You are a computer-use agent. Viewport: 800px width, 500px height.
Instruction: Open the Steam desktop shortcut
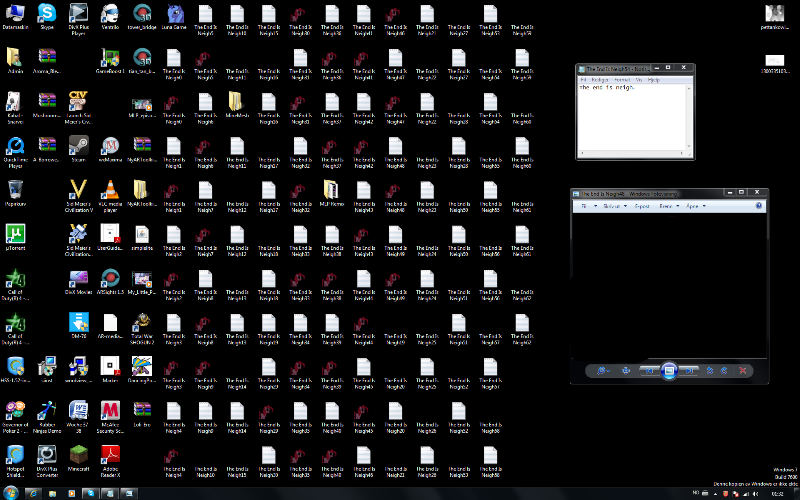pos(78,149)
